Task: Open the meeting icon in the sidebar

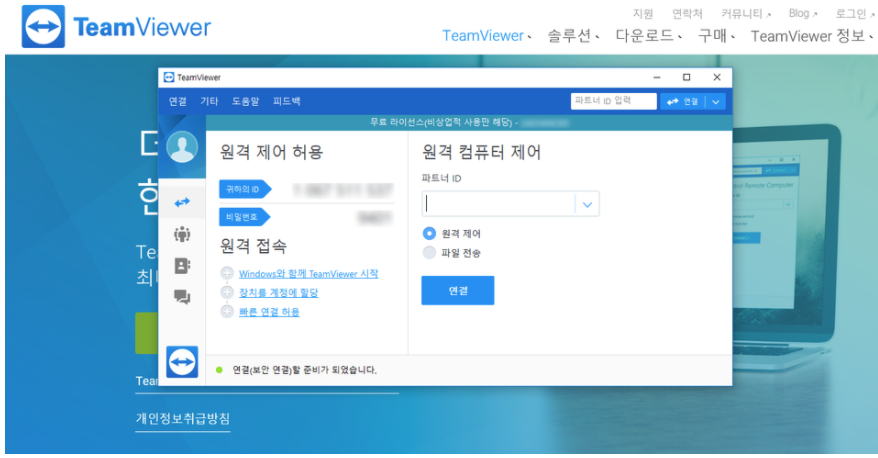Action: (x=182, y=234)
